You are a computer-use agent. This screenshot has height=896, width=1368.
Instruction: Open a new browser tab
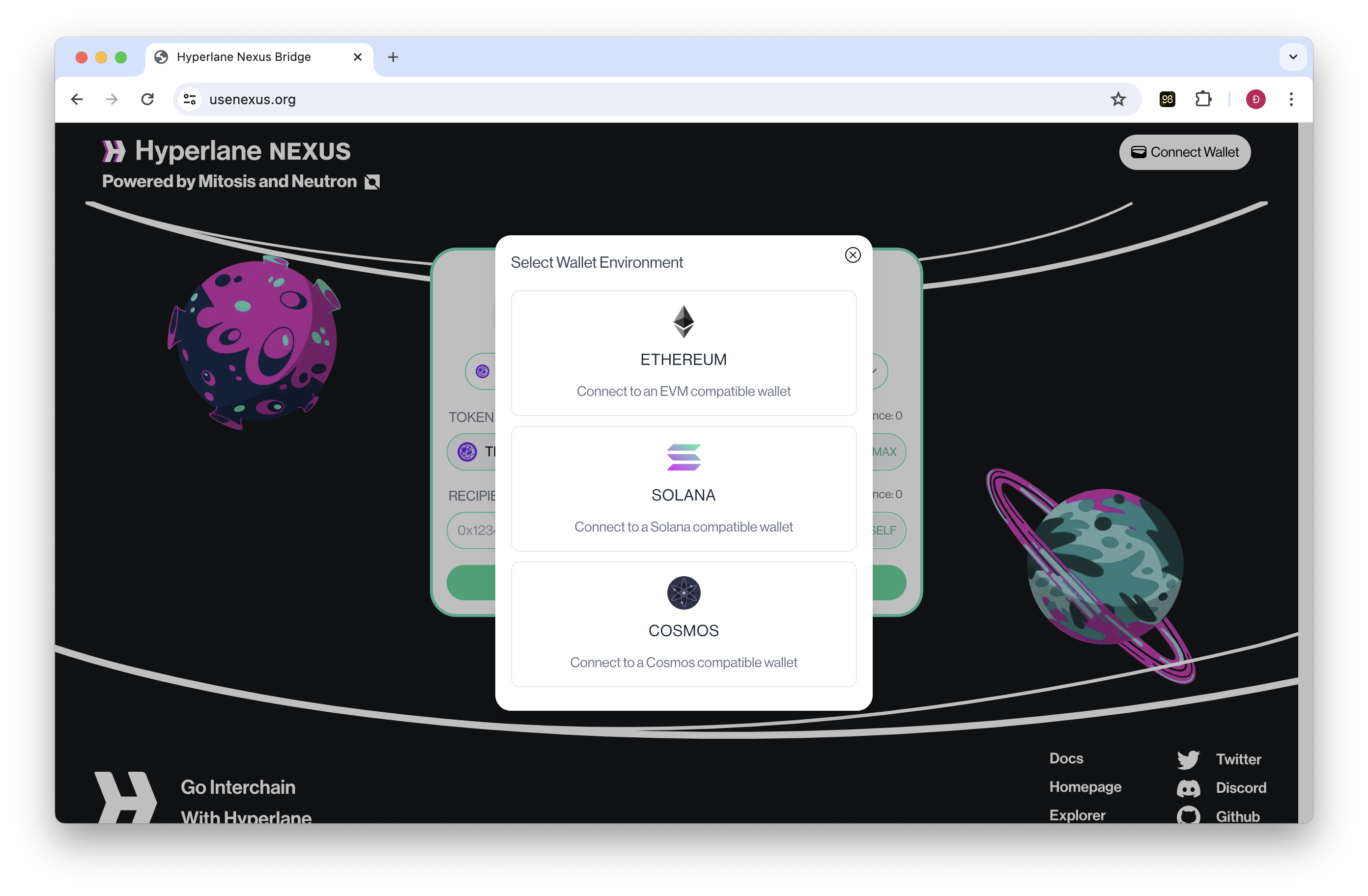click(x=393, y=57)
